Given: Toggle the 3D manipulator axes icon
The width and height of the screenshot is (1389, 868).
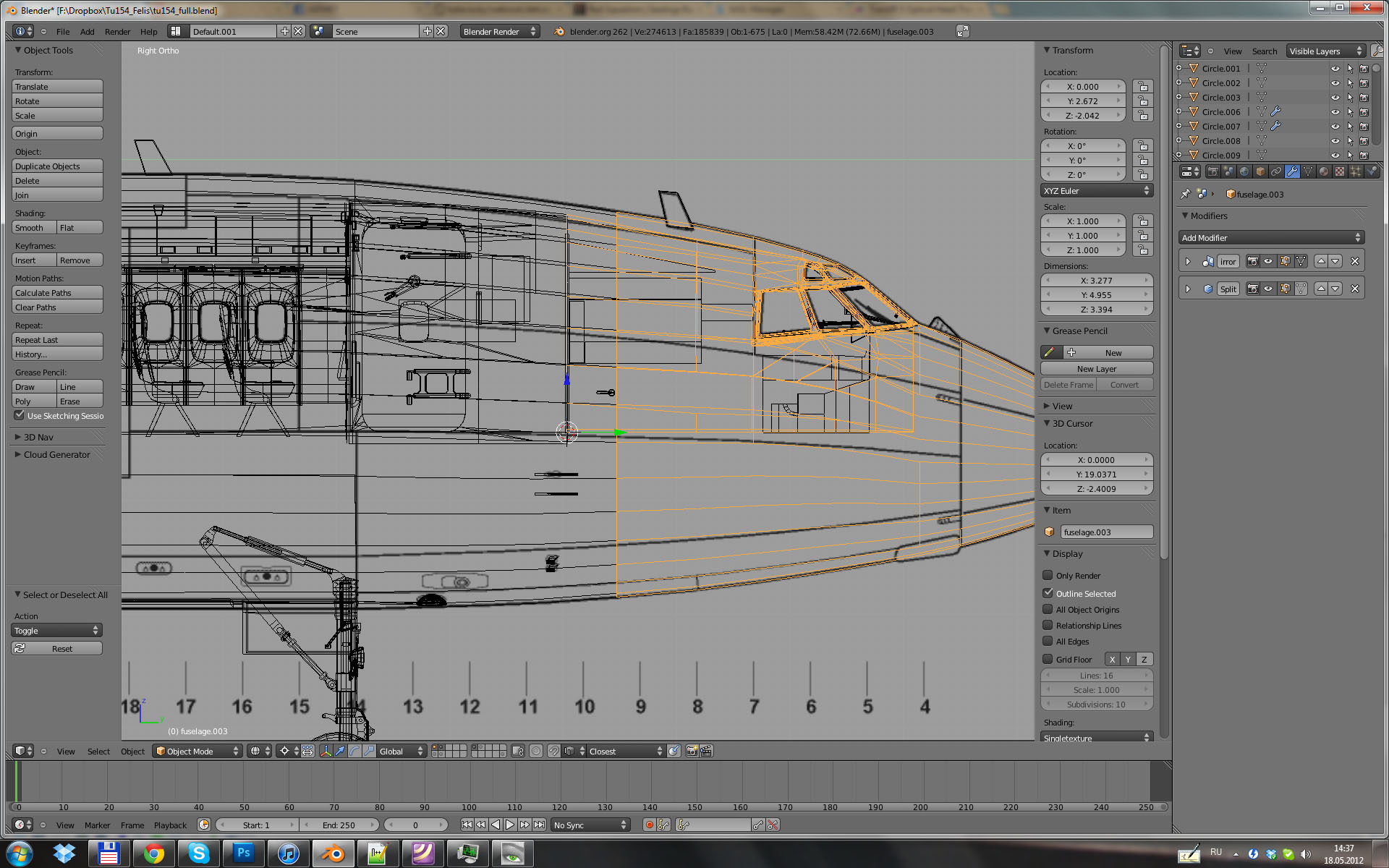Looking at the screenshot, I should coord(326,752).
